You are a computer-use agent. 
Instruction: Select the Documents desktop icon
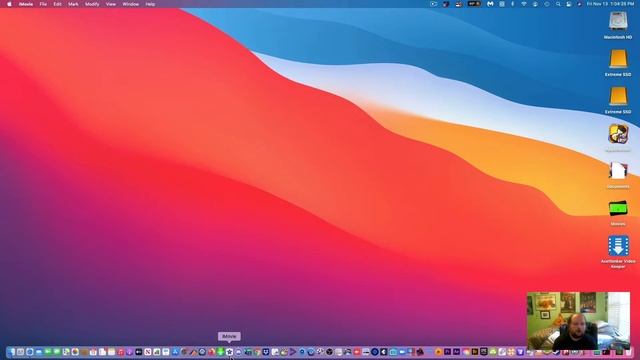click(618, 175)
